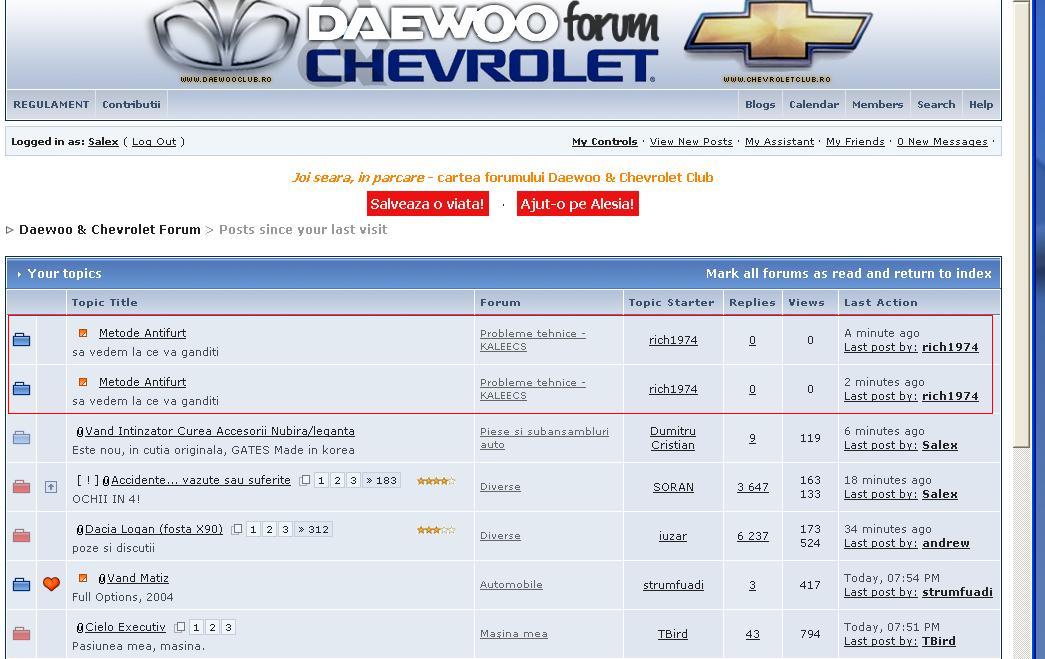Collapse the Your topics section arrow
This screenshot has height=659, width=1045.
pyautogui.click(x=19, y=274)
